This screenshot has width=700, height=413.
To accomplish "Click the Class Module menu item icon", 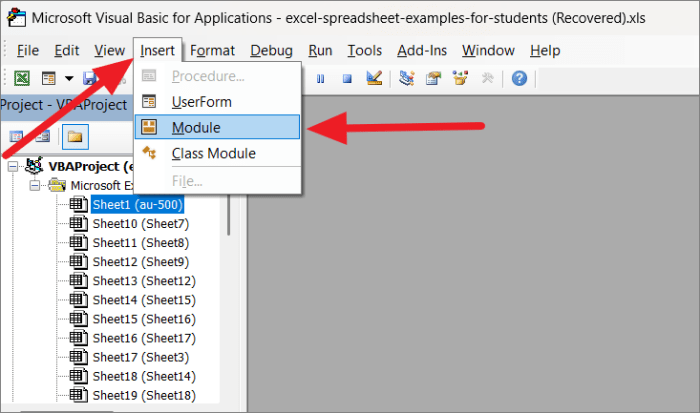I will tap(149, 153).
